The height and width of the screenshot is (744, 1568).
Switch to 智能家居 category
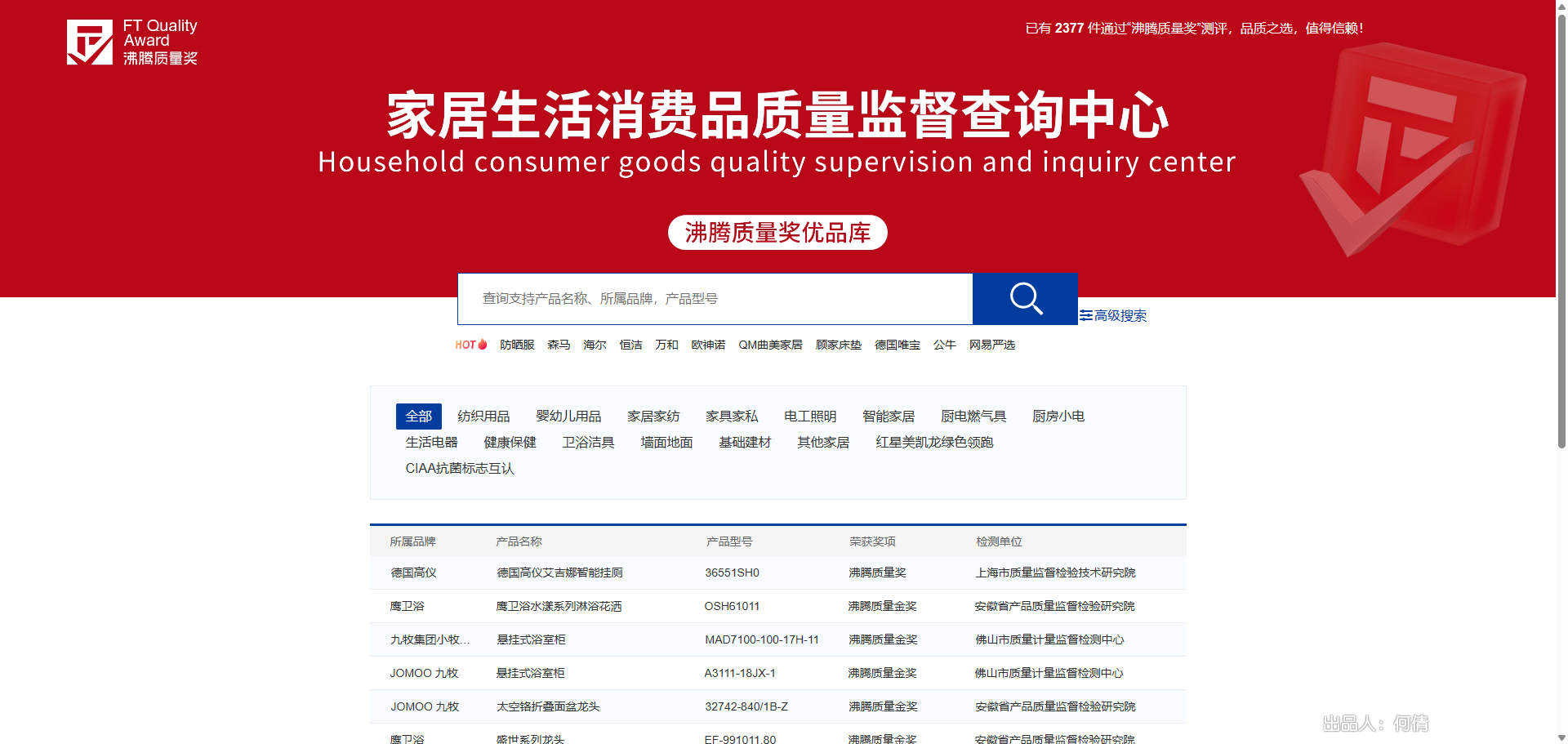pos(889,417)
